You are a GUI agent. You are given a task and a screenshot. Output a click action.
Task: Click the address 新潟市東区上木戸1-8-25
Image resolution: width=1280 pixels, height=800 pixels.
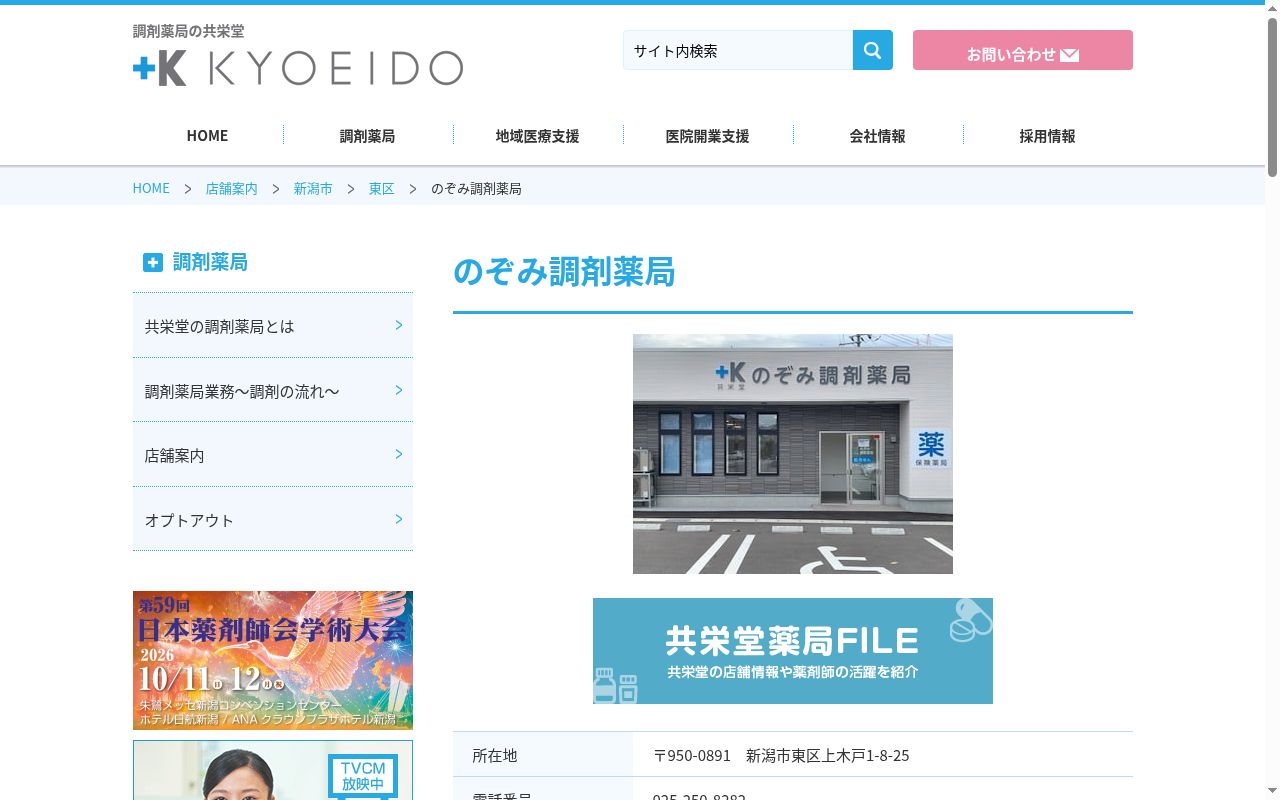click(x=828, y=755)
